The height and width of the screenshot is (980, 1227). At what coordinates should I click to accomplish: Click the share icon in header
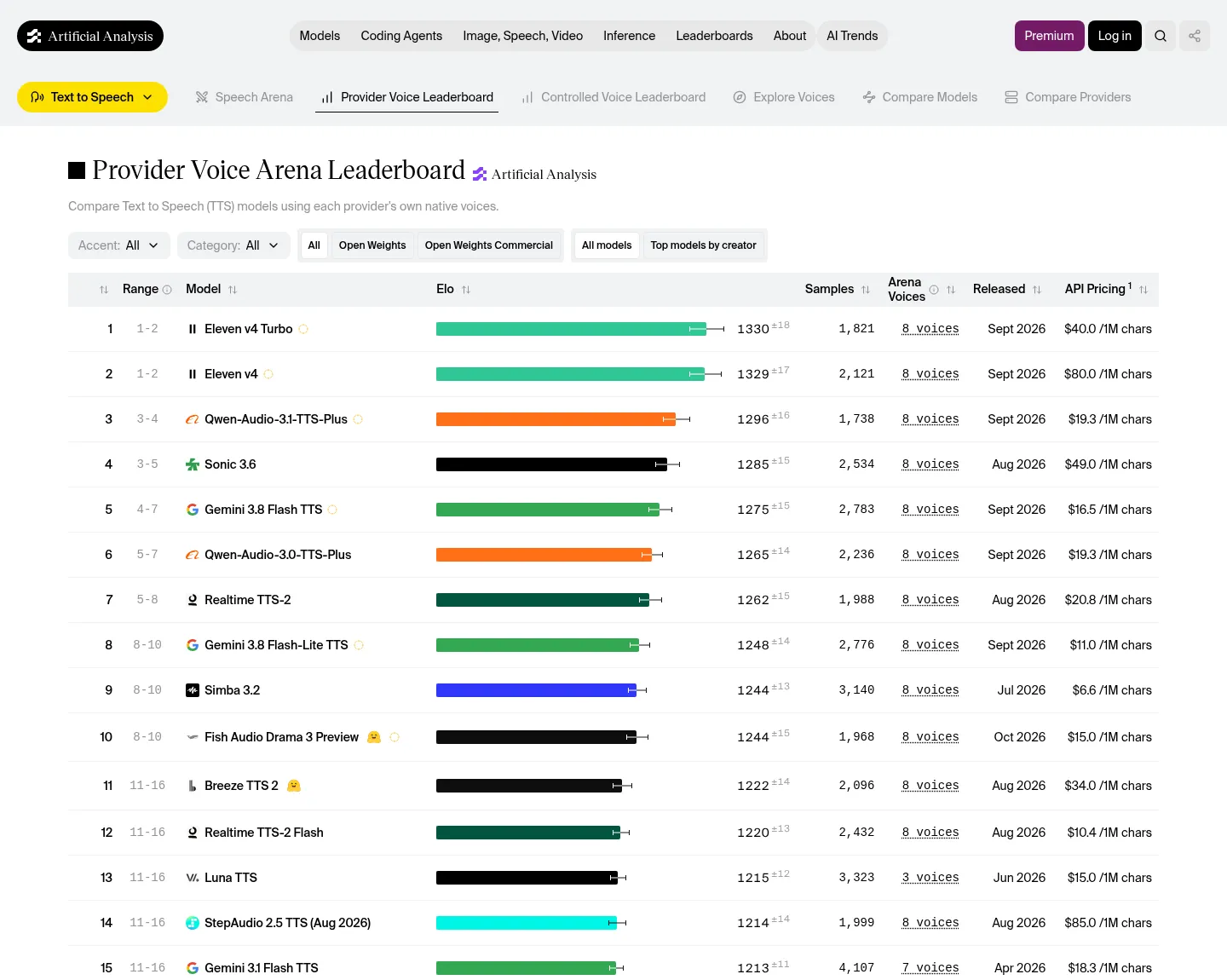point(1195,36)
